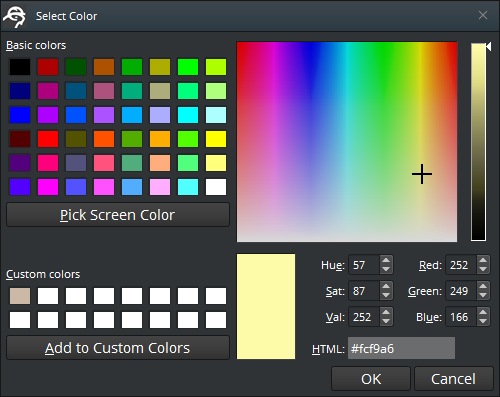Select dark red swatch in top row
This screenshot has height=397, width=500.
(x=48, y=67)
